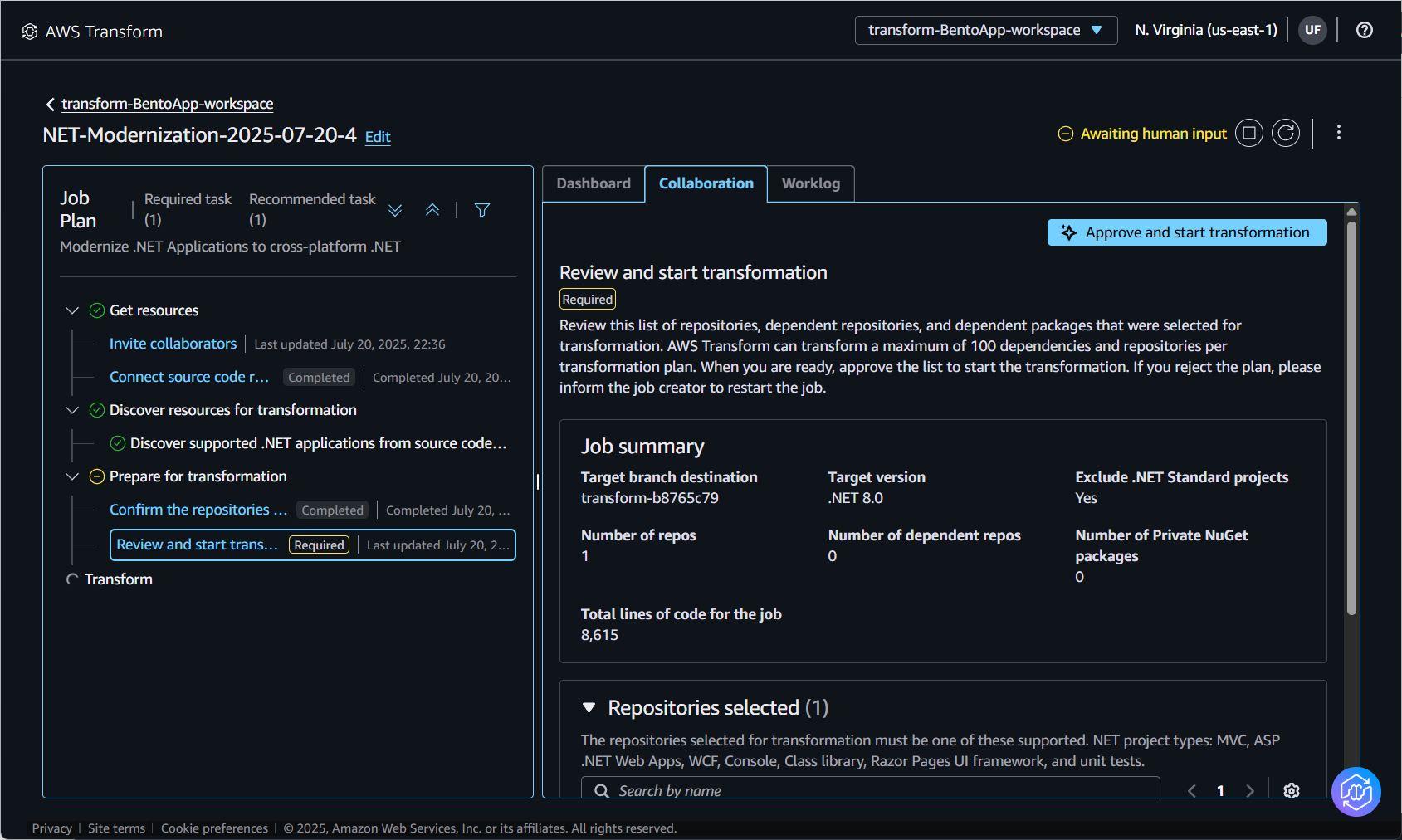Open the transform-BentoApp-workspace breadcrumb link
This screenshot has width=1402, height=840.
point(168,104)
